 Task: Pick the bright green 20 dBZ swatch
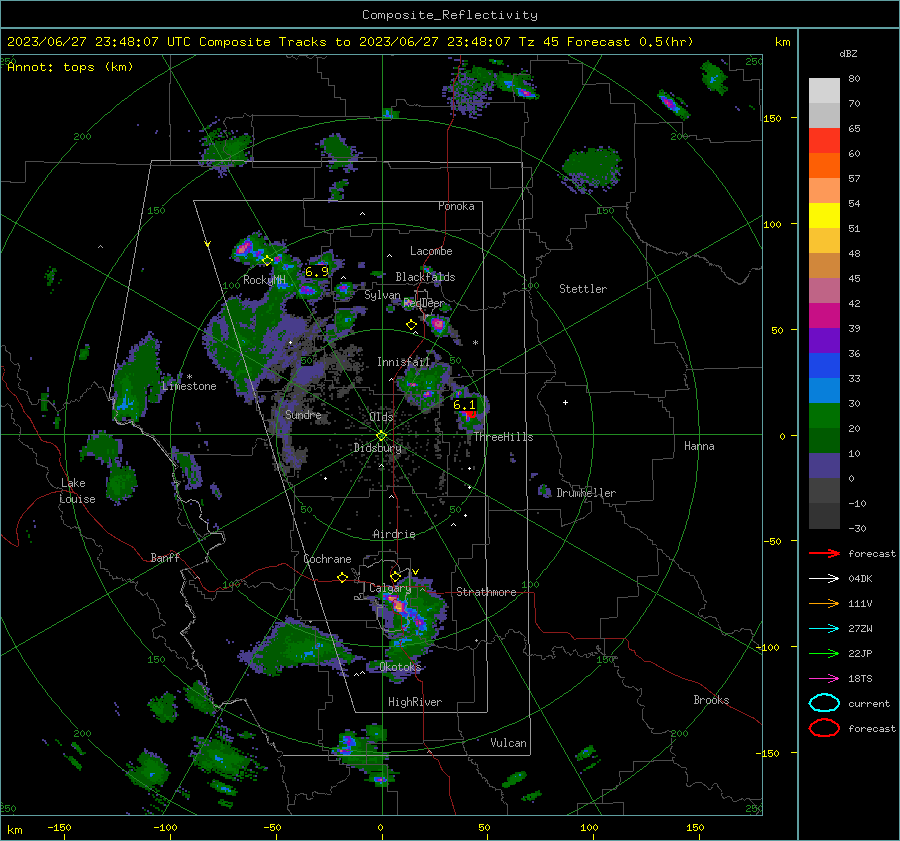point(824,416)
